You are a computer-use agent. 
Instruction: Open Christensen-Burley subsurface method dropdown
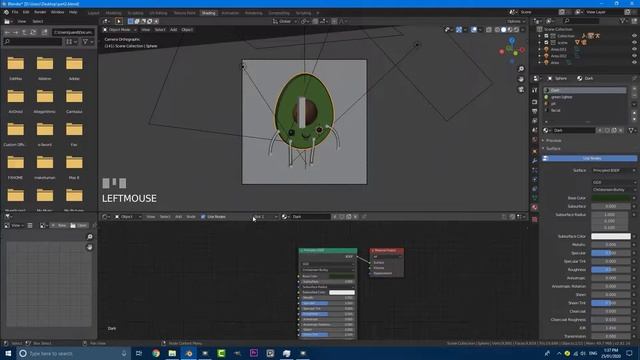(x=613, y=189)
